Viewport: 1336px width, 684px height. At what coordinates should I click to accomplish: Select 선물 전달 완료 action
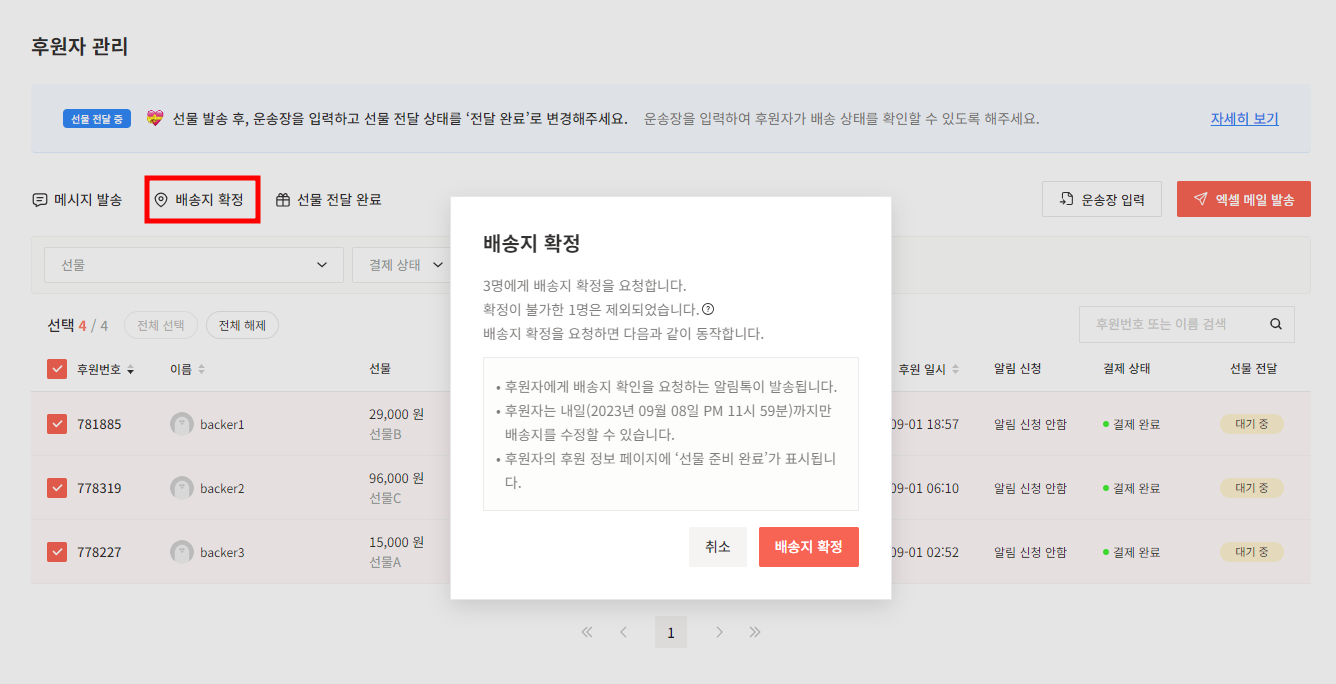pyautogui.click(x=329, y=200)
